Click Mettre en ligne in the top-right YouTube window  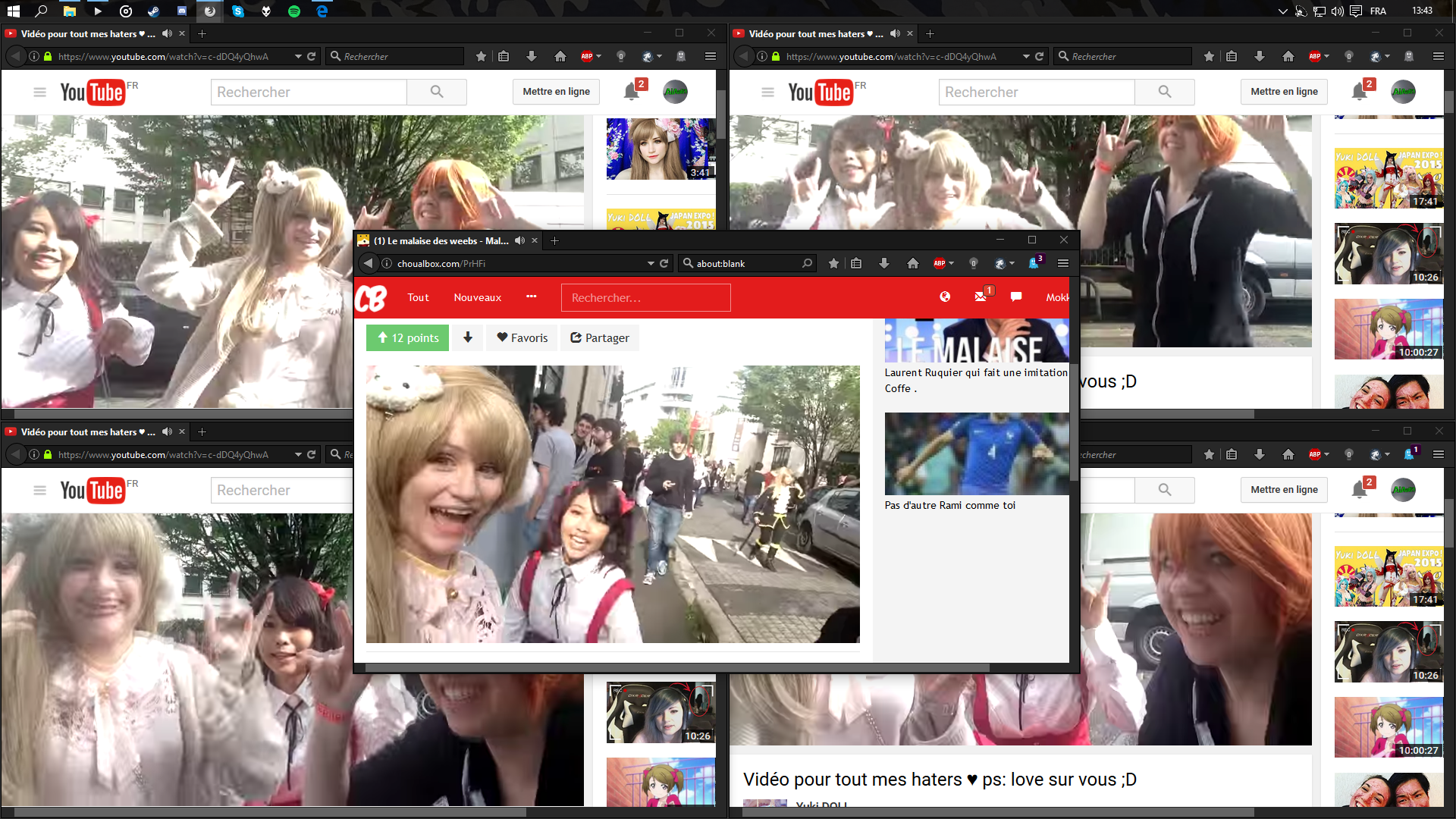(x=1284, y=92)
